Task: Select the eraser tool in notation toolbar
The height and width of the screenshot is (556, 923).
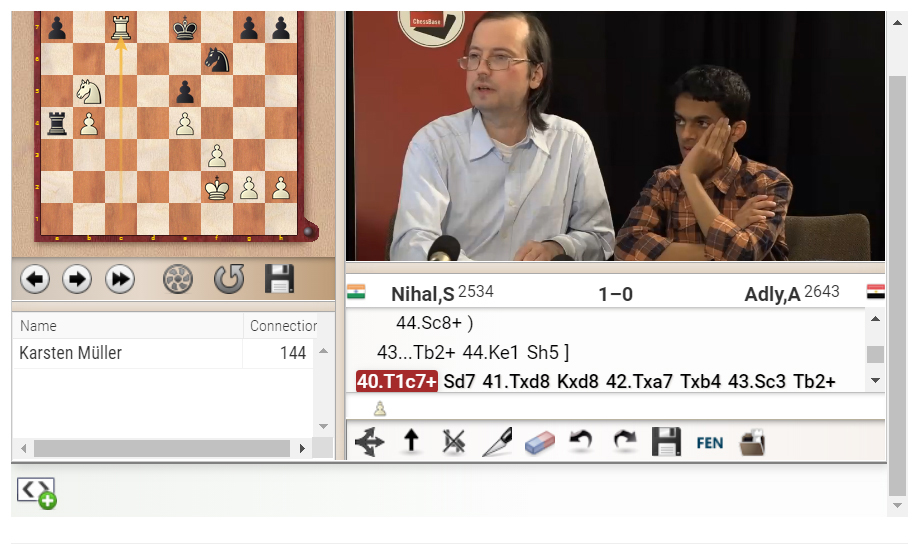Action: coord(540,443)
